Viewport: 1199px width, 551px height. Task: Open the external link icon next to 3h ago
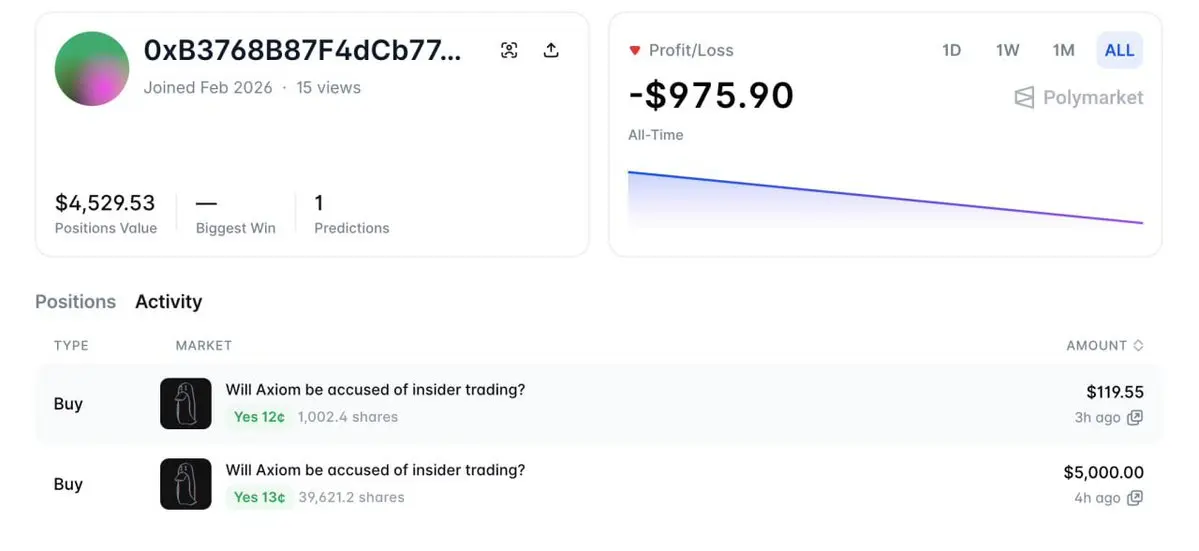click(x=1135, y=418)
